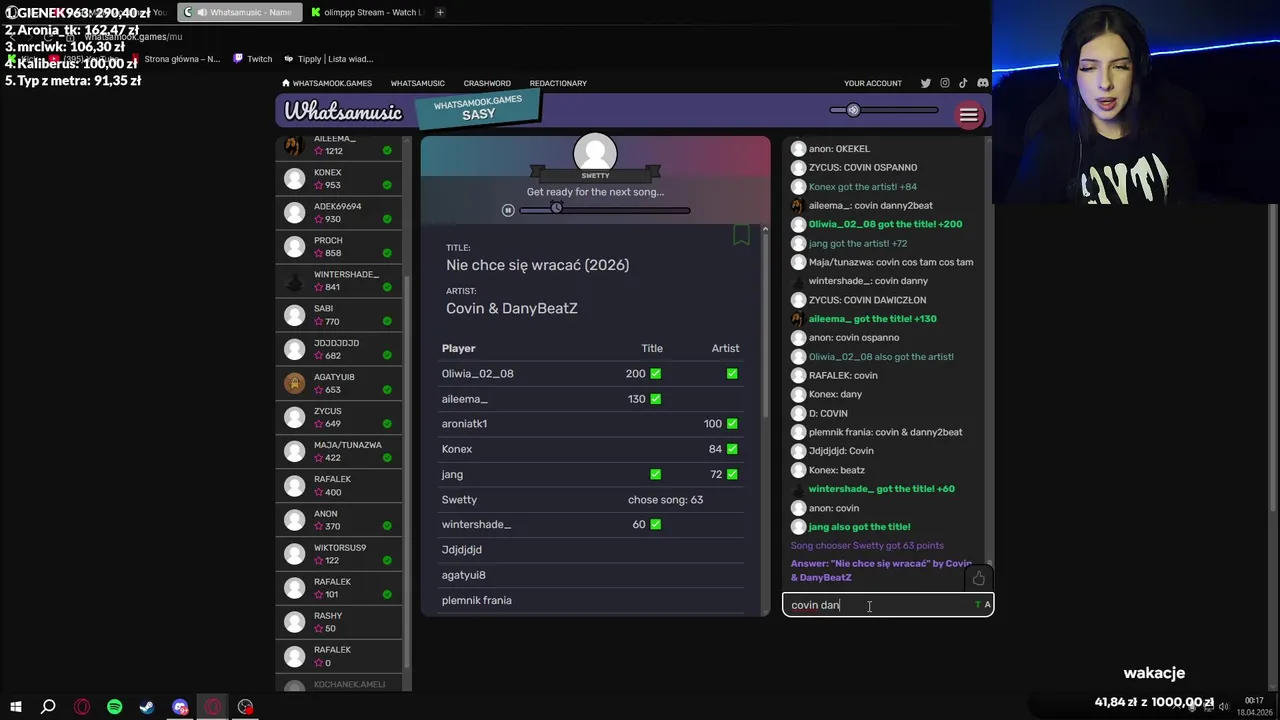
Task: Click KONEX's avatar in player list
Action: coord(294,179)
